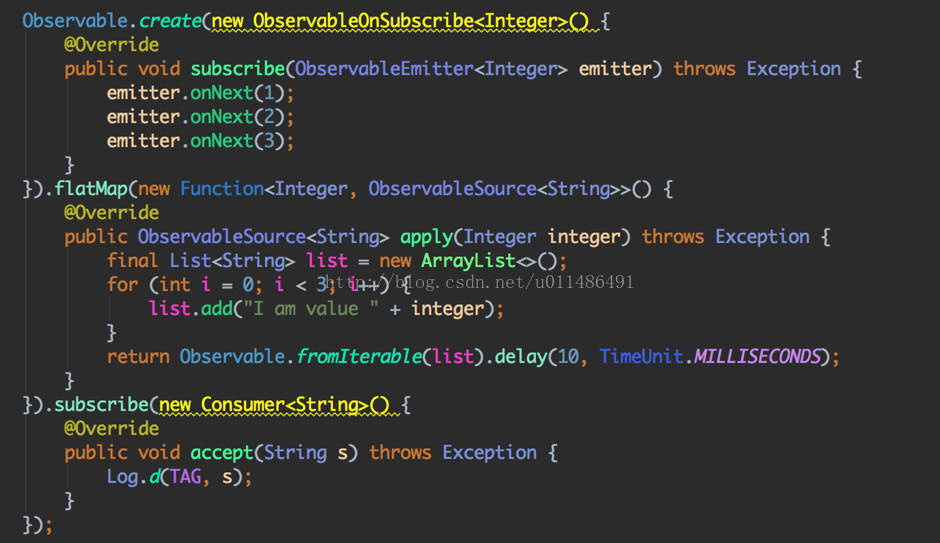Click the final closing '});' line
The height and width of the screenshot is (543, 940).
(x=38, y=524)
